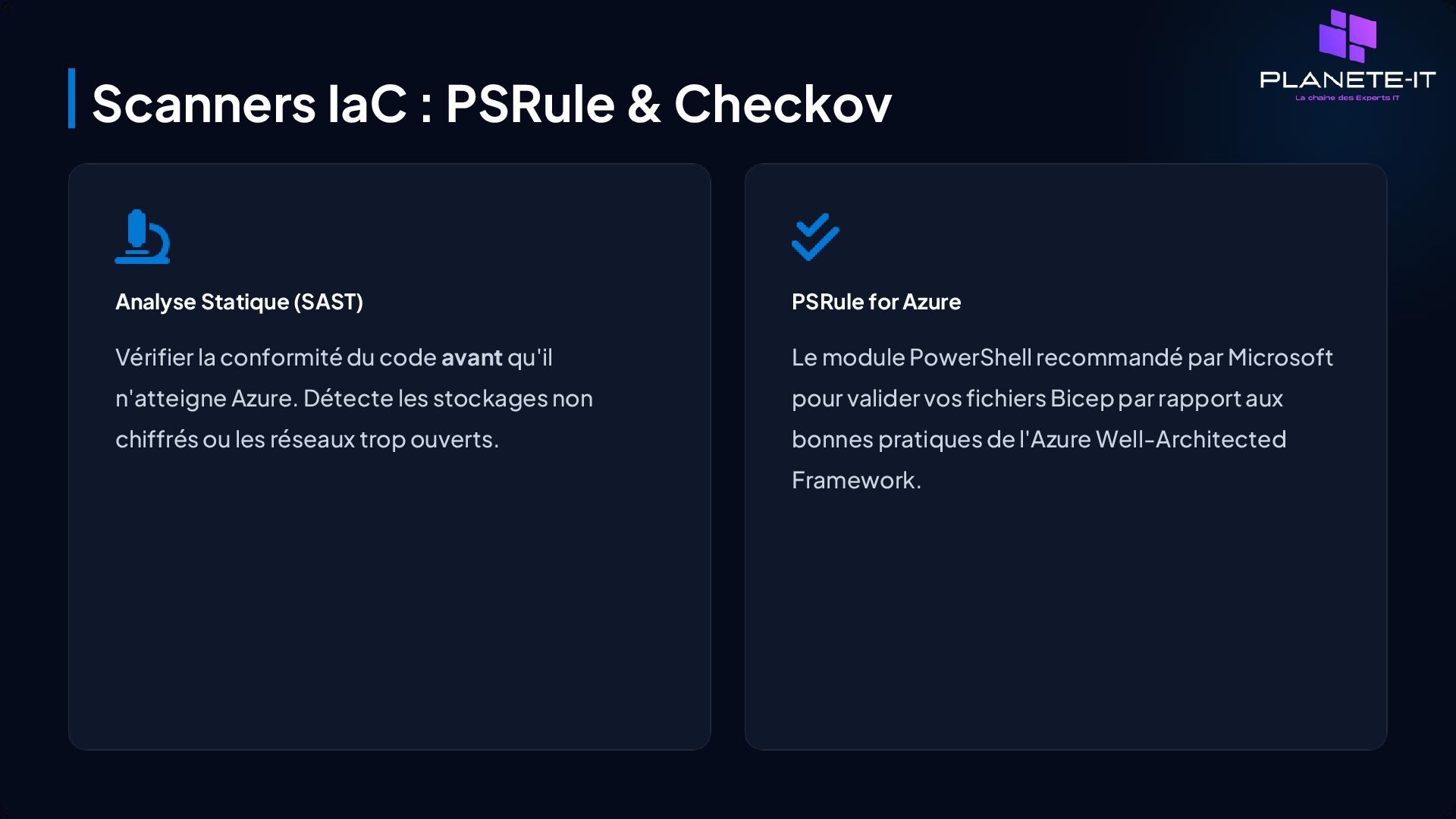Click the 'La chaîne des Experts IT' tagline
This screenshot has height=819, width=1456.
[x=1348, y=98]
